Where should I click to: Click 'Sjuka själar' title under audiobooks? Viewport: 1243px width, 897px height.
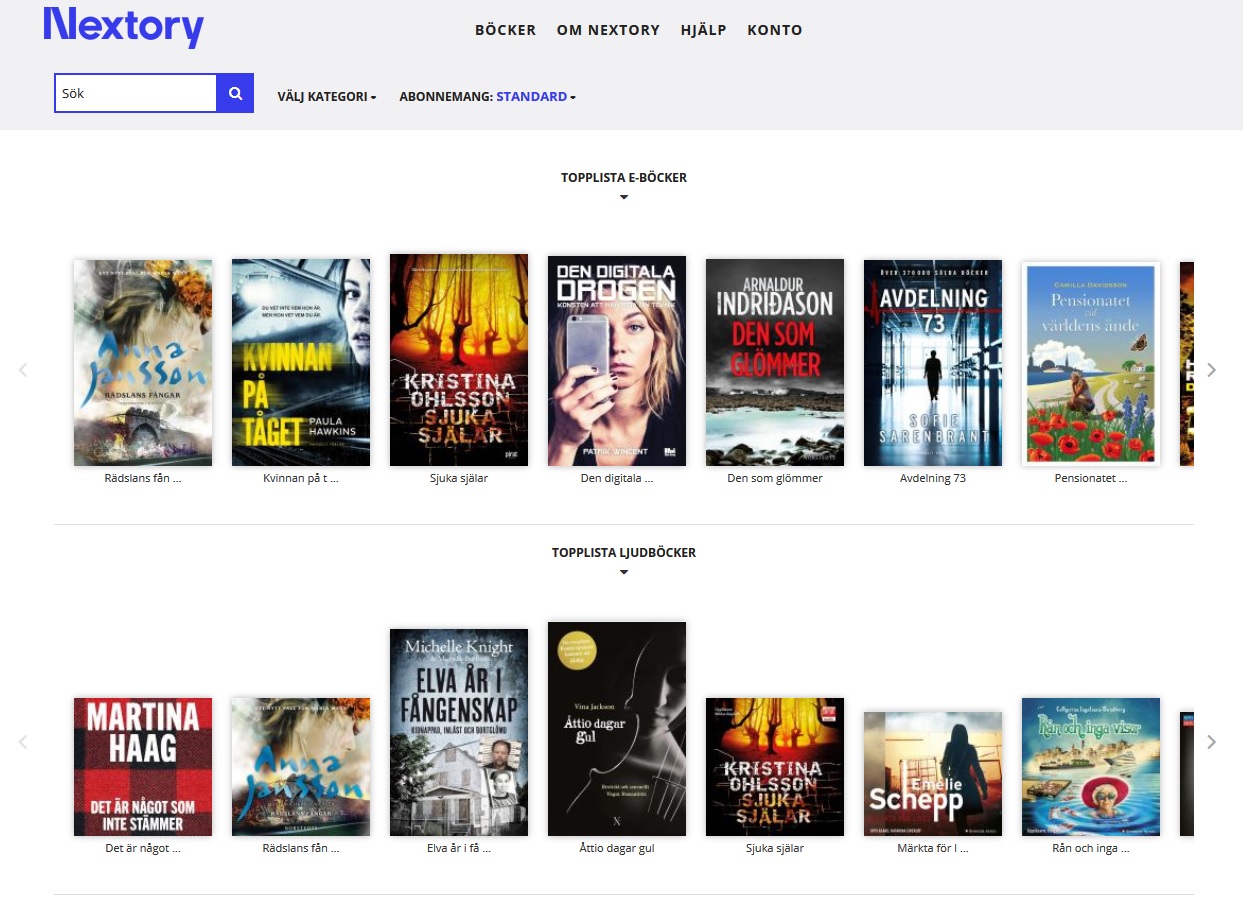[x=775, y=848]
